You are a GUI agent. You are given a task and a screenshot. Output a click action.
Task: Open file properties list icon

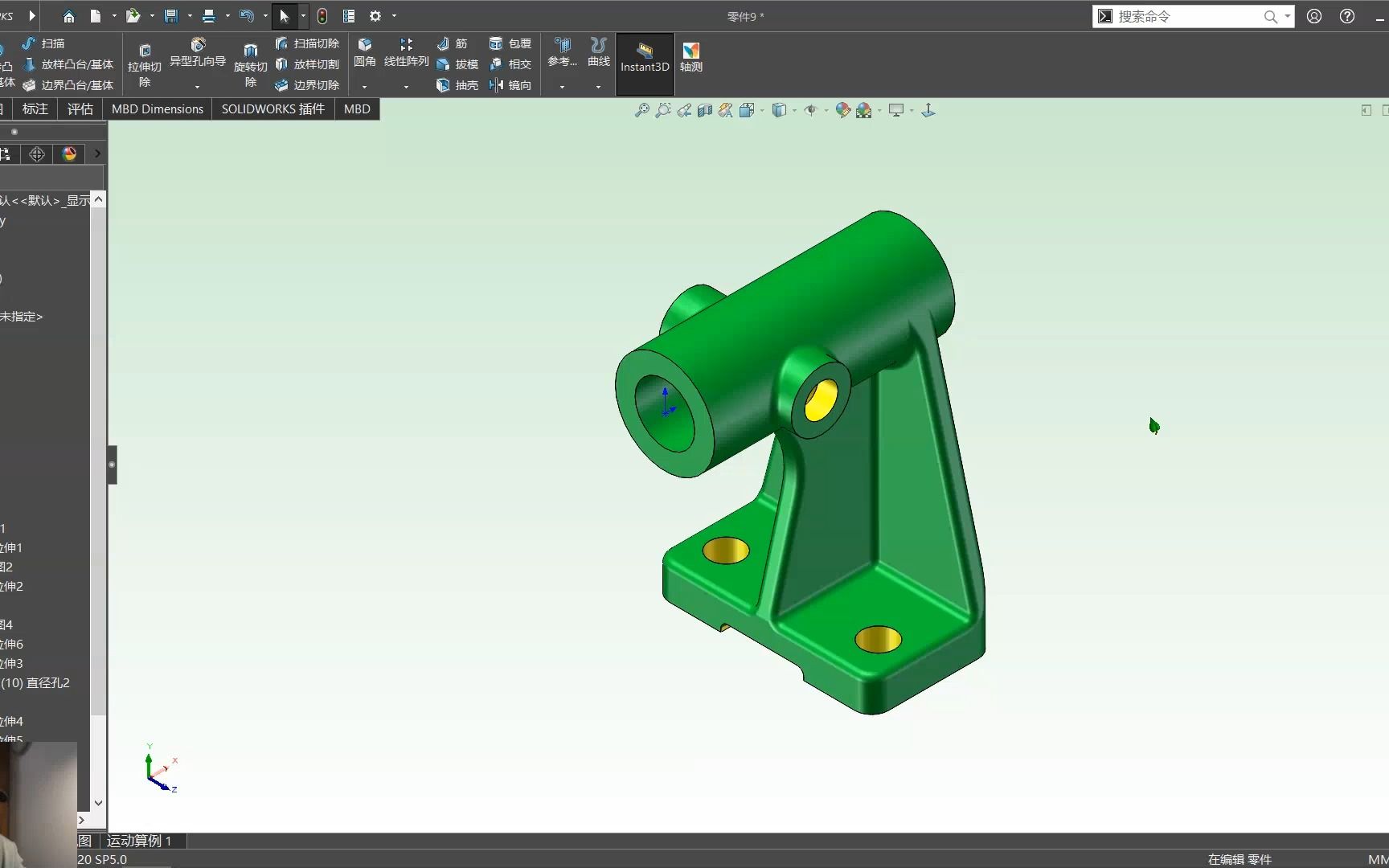pos(349,16)
